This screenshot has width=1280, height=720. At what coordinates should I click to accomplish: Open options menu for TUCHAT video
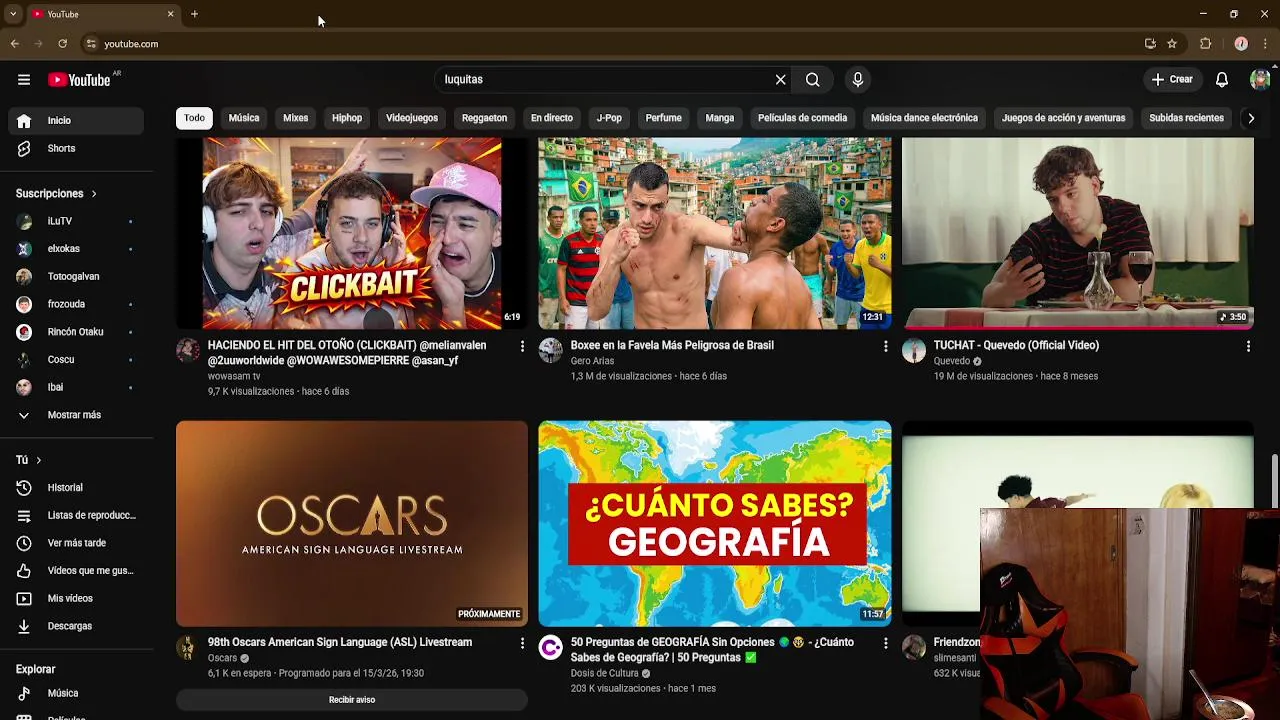tap(1248, 346)
